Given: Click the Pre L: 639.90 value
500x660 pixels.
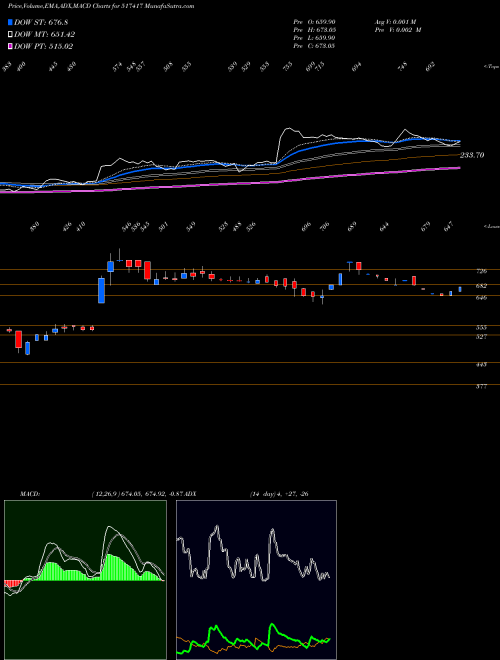Looking at the screenshot, I should pyautogui.click(x=314, y=38).
